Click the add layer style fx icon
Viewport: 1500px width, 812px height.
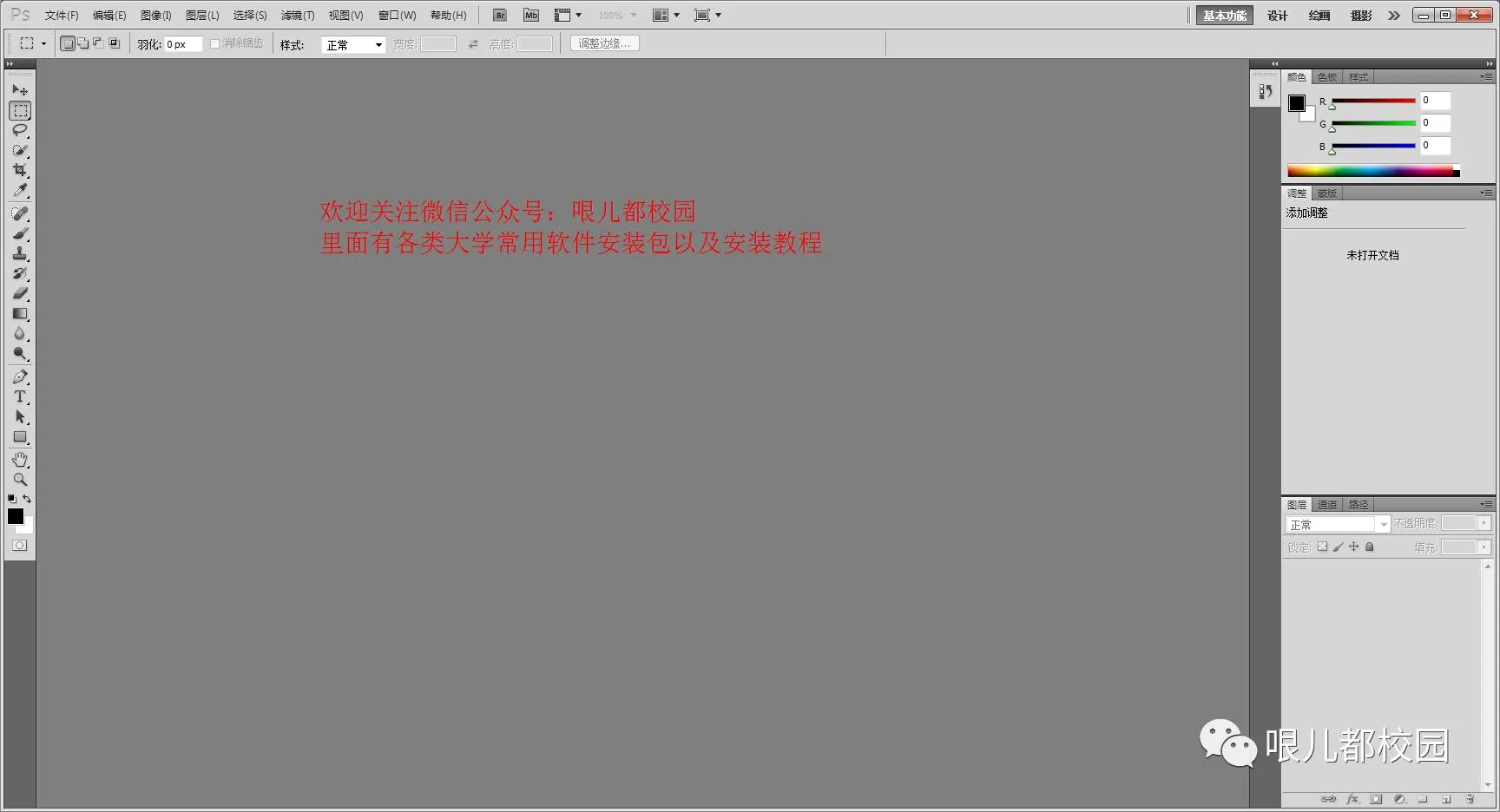[1352, 799]
